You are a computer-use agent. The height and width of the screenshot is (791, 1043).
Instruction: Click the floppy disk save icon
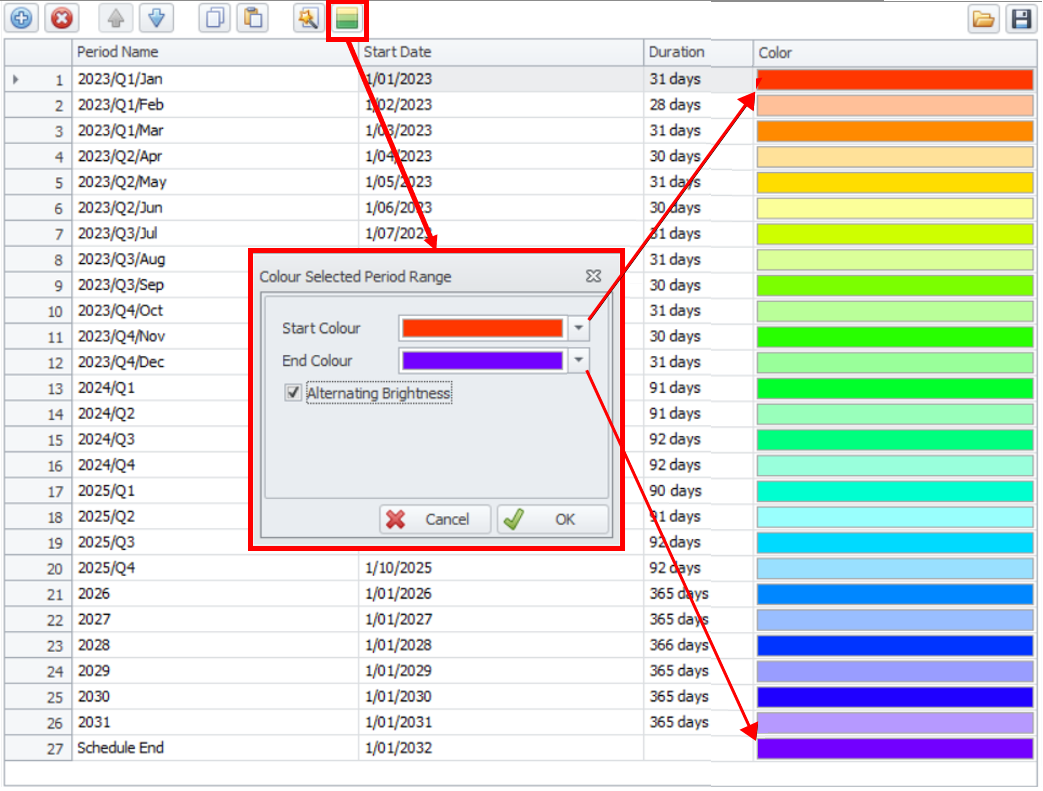pyautogui.click(x=1020, y=19)
